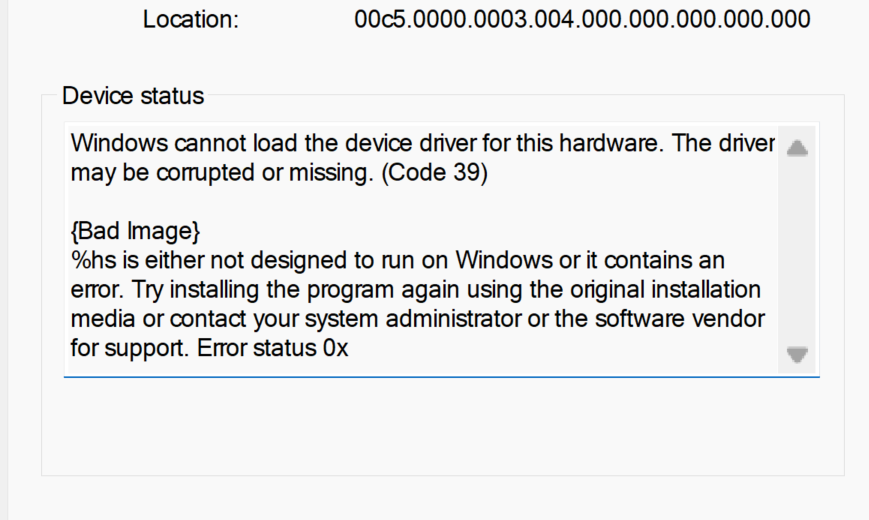Click the {Bad Image} line
869x520 pixels.
coord(135,231)
